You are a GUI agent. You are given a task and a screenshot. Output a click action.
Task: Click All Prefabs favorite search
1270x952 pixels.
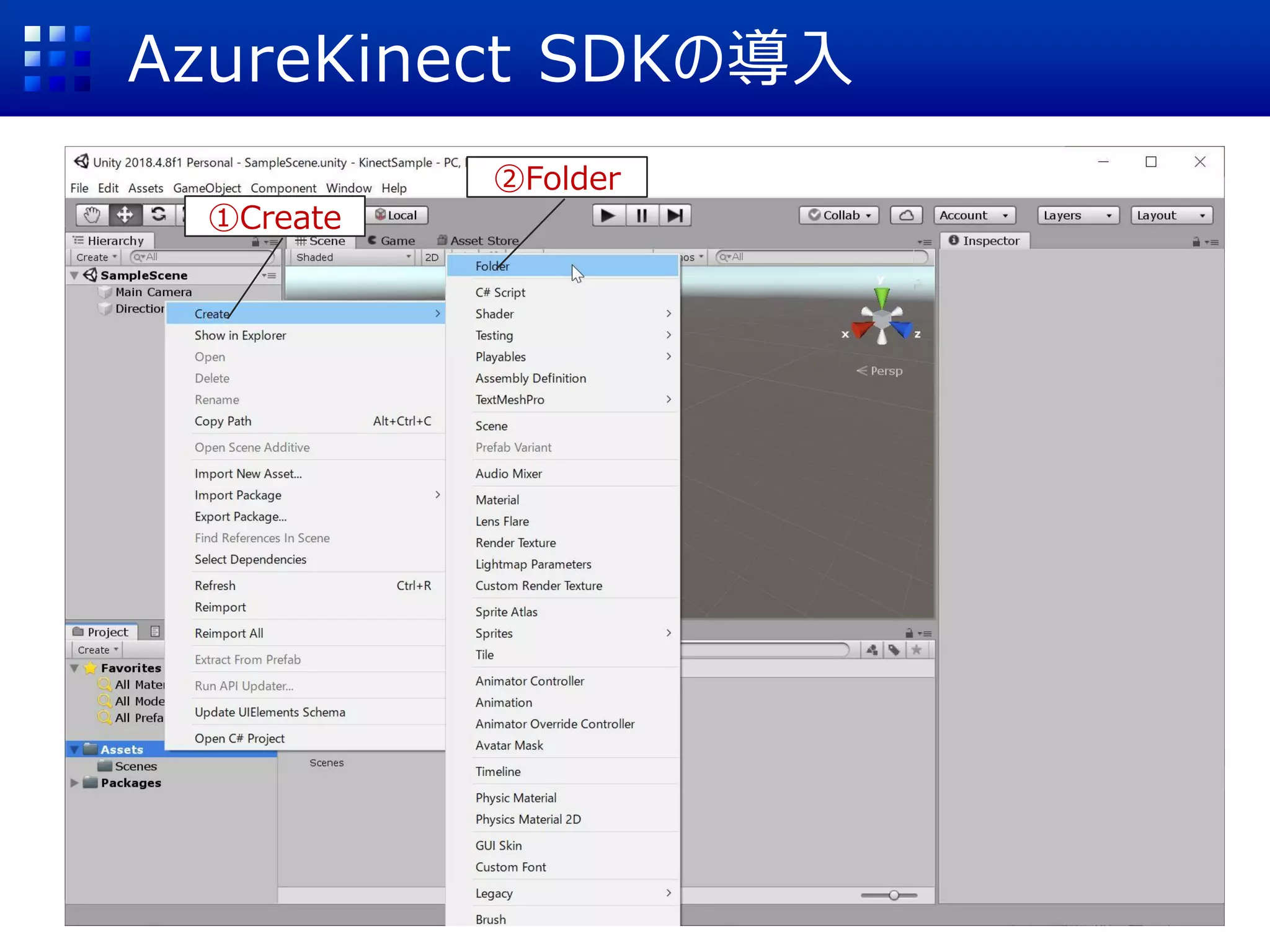click(132, 718)
